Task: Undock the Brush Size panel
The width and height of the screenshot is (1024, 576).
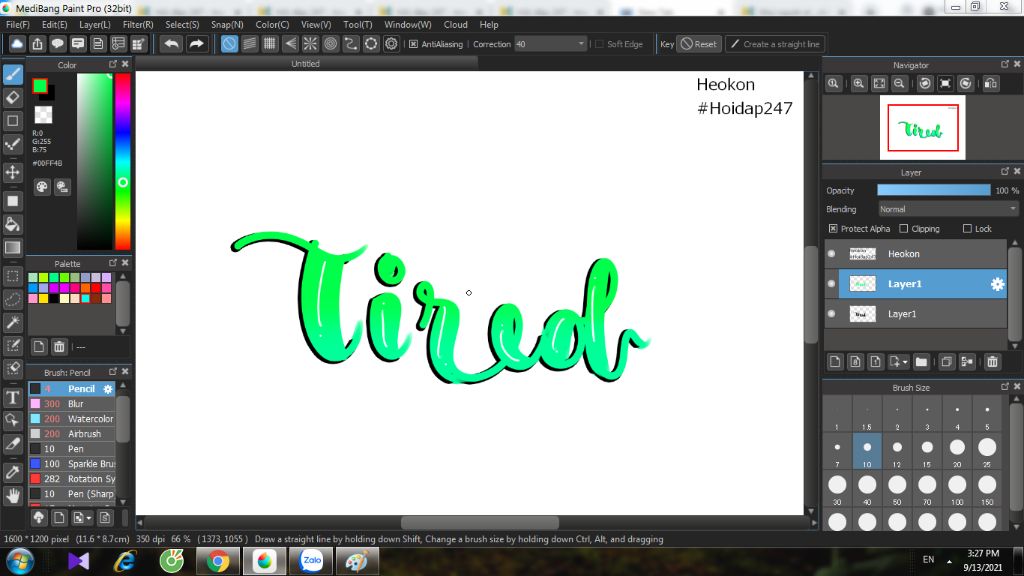Action: [x=1005, y=387]
